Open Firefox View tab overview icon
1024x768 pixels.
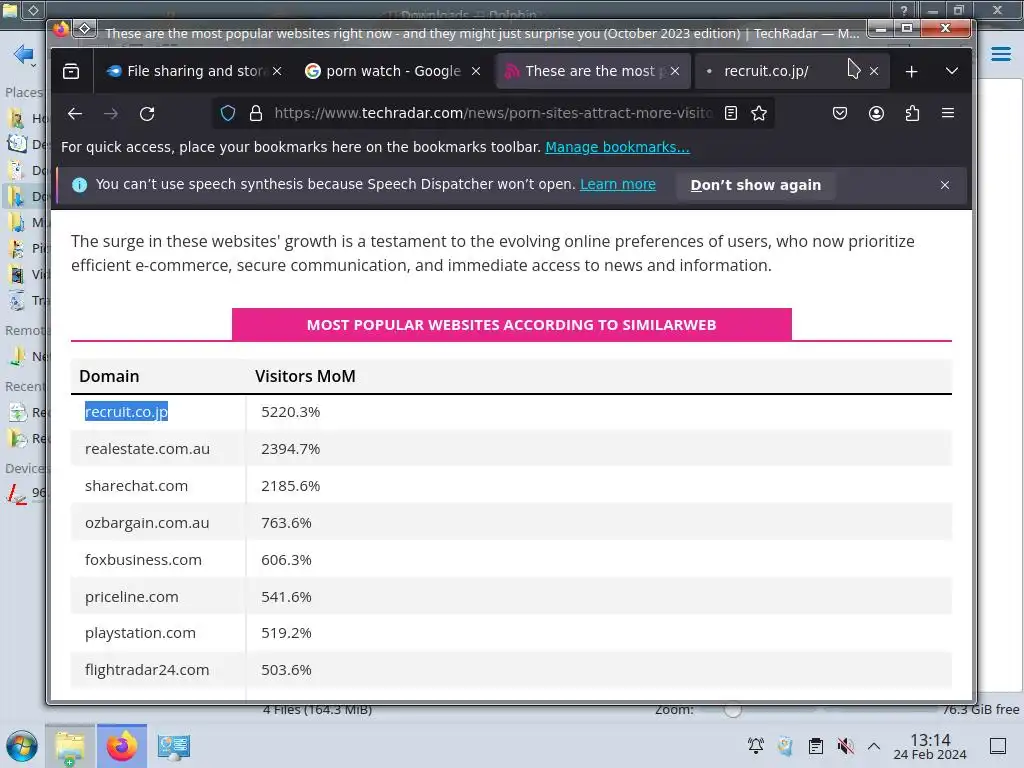pyautogui.click(x=71, y=71)
